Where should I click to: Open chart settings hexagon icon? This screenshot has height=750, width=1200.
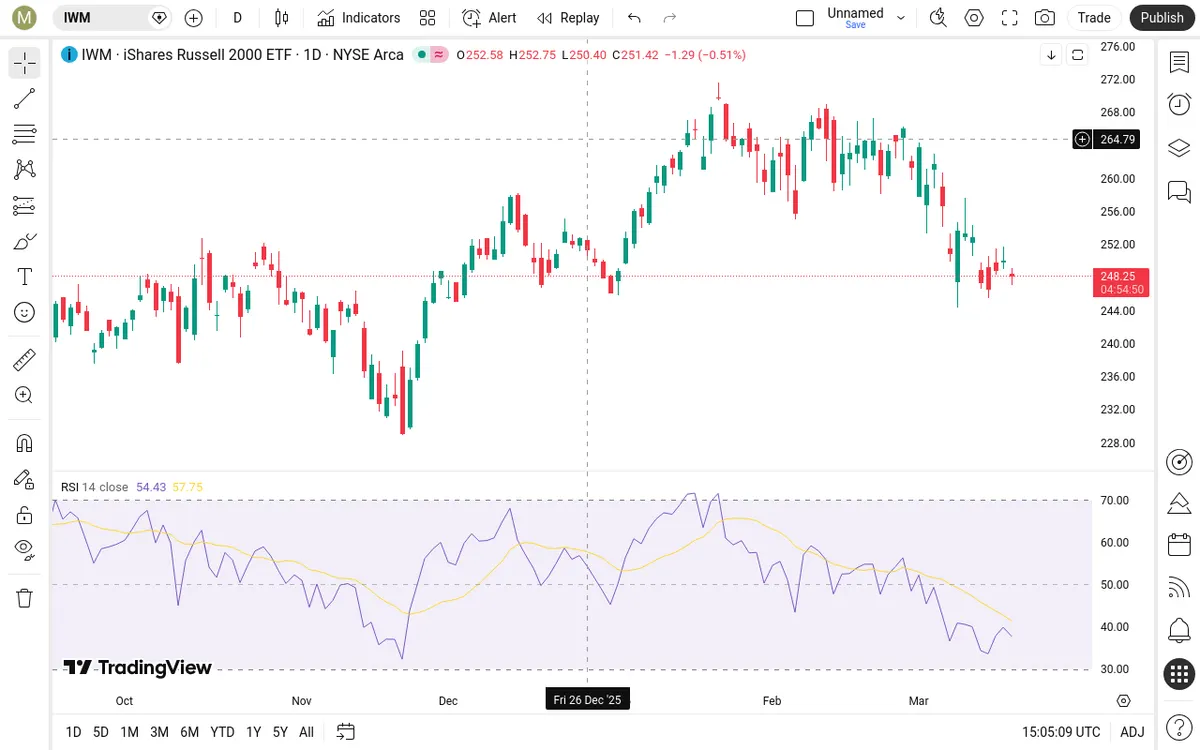pos(974,18)
